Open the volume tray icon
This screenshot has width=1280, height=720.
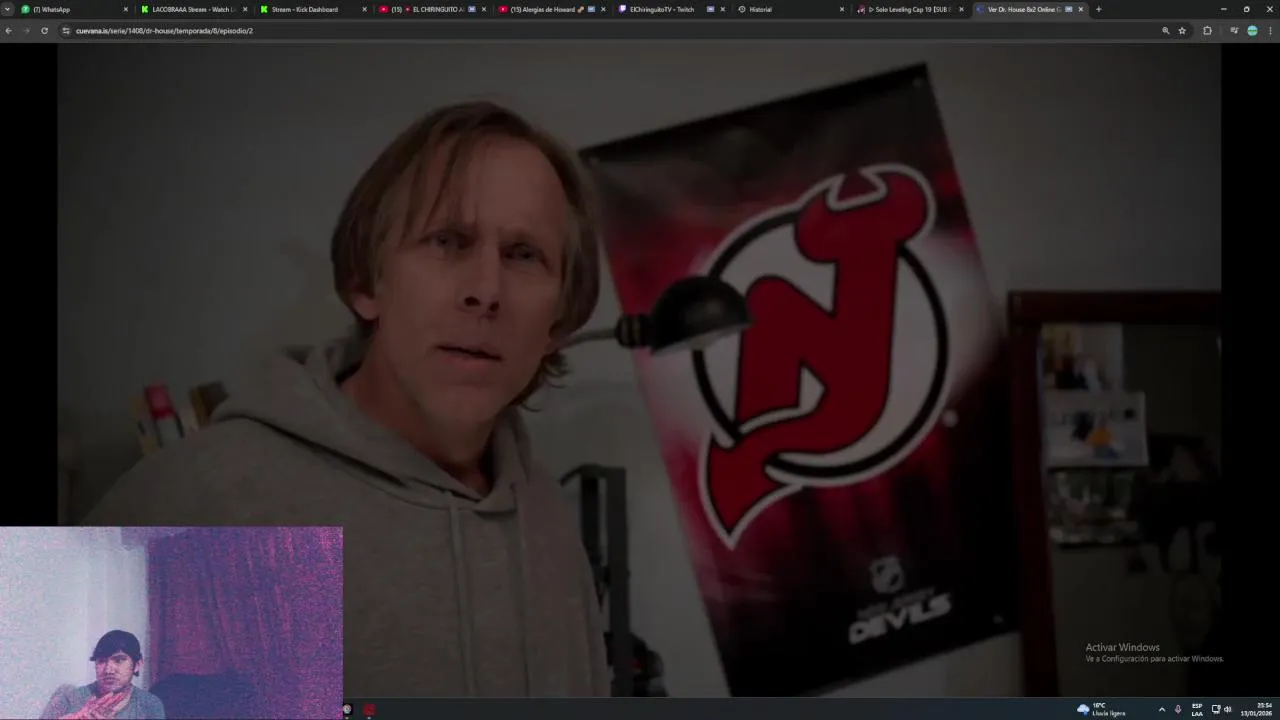[x=1228, y=709]
